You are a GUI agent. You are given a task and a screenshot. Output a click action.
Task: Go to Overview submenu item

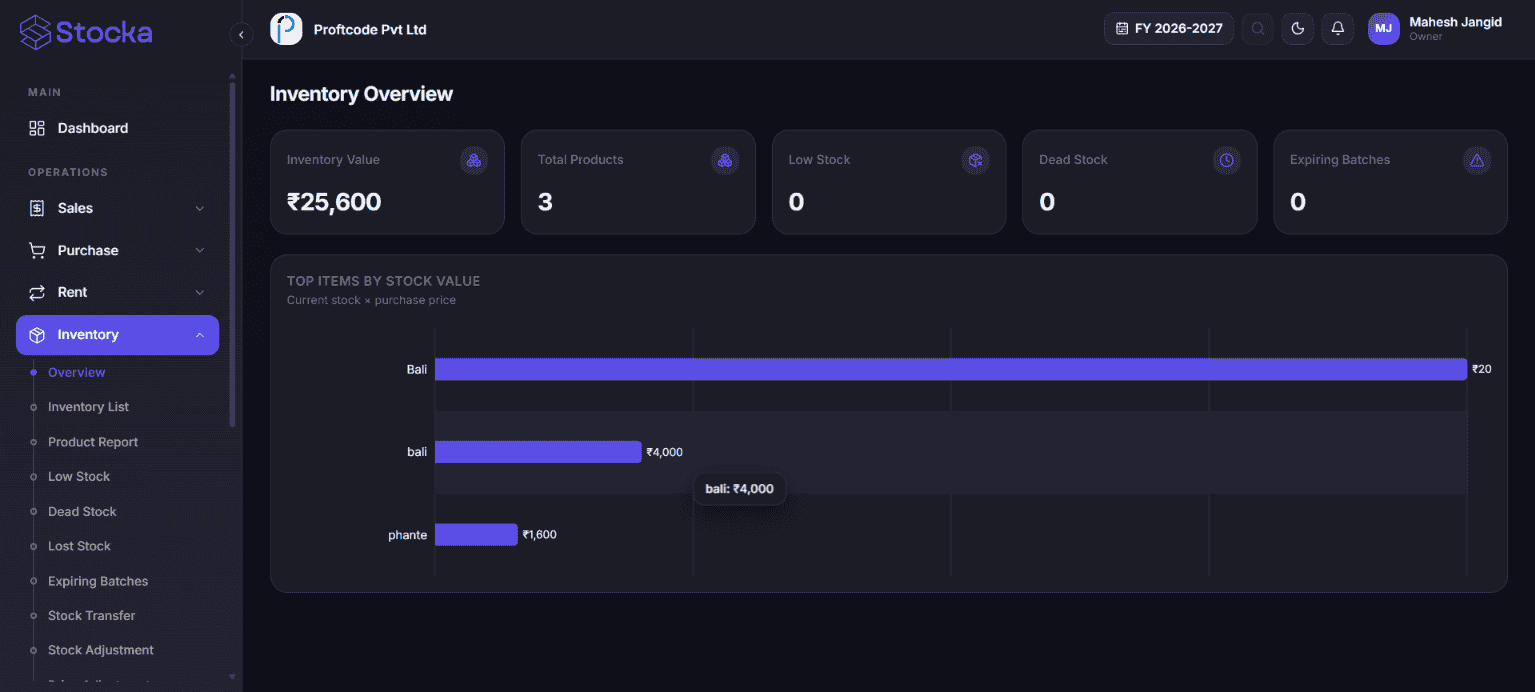pyautogui.click(x=76, y=372)
